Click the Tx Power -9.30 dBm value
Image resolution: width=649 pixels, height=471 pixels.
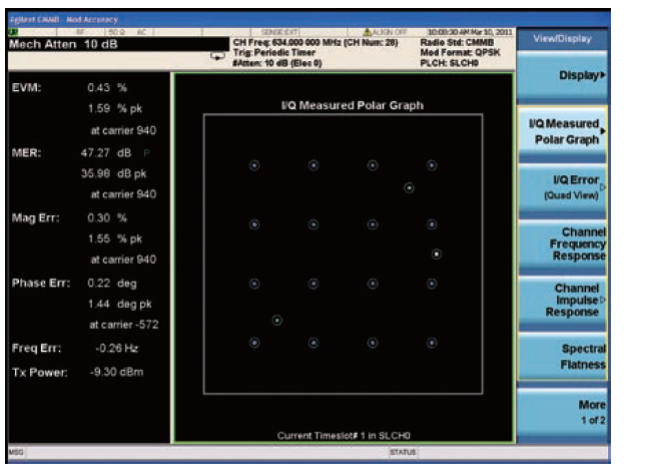pyautogui.click(x=116, y=372)
